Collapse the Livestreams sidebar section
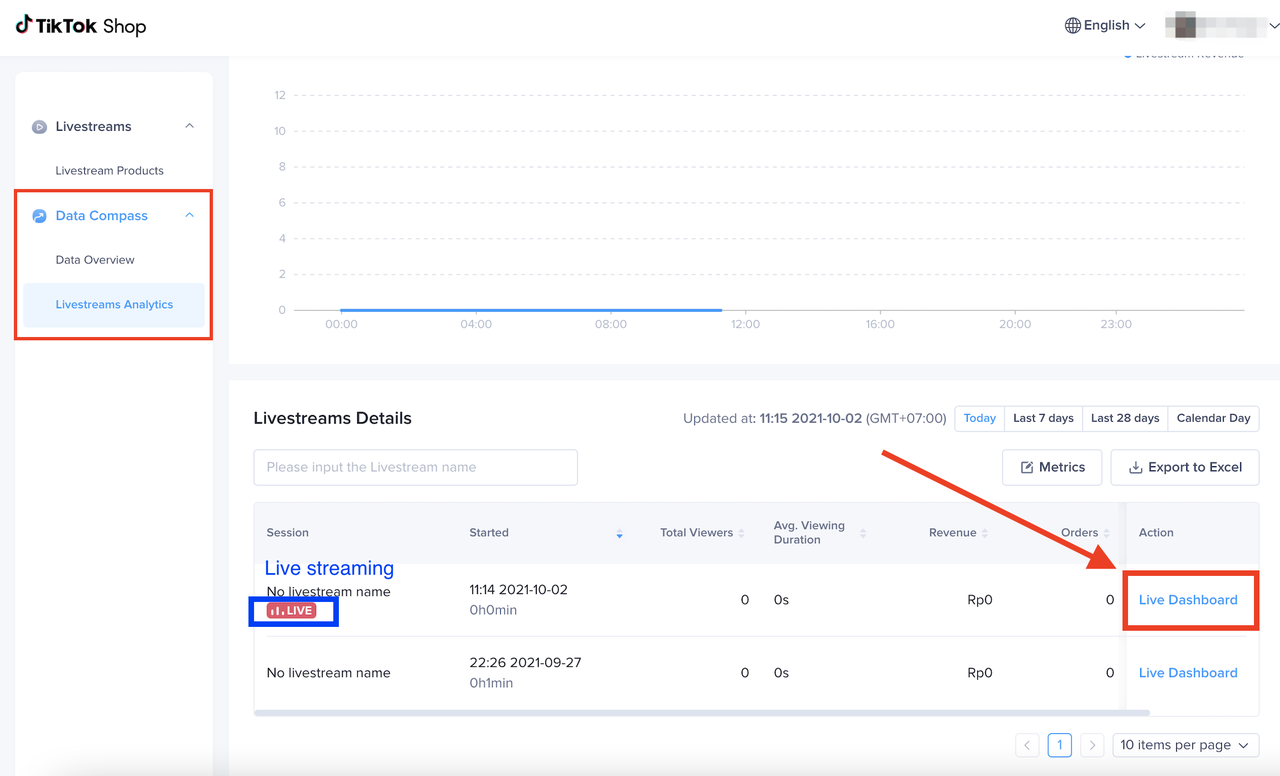This screenshot has width=1280, height=776. click(189, 127)
